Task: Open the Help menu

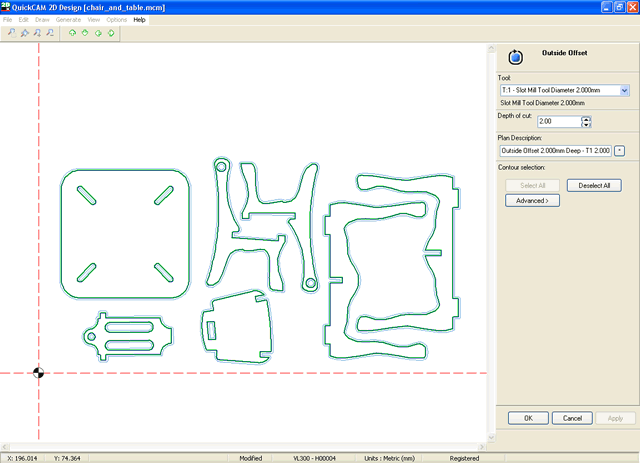Action: [x=139, y=20]
